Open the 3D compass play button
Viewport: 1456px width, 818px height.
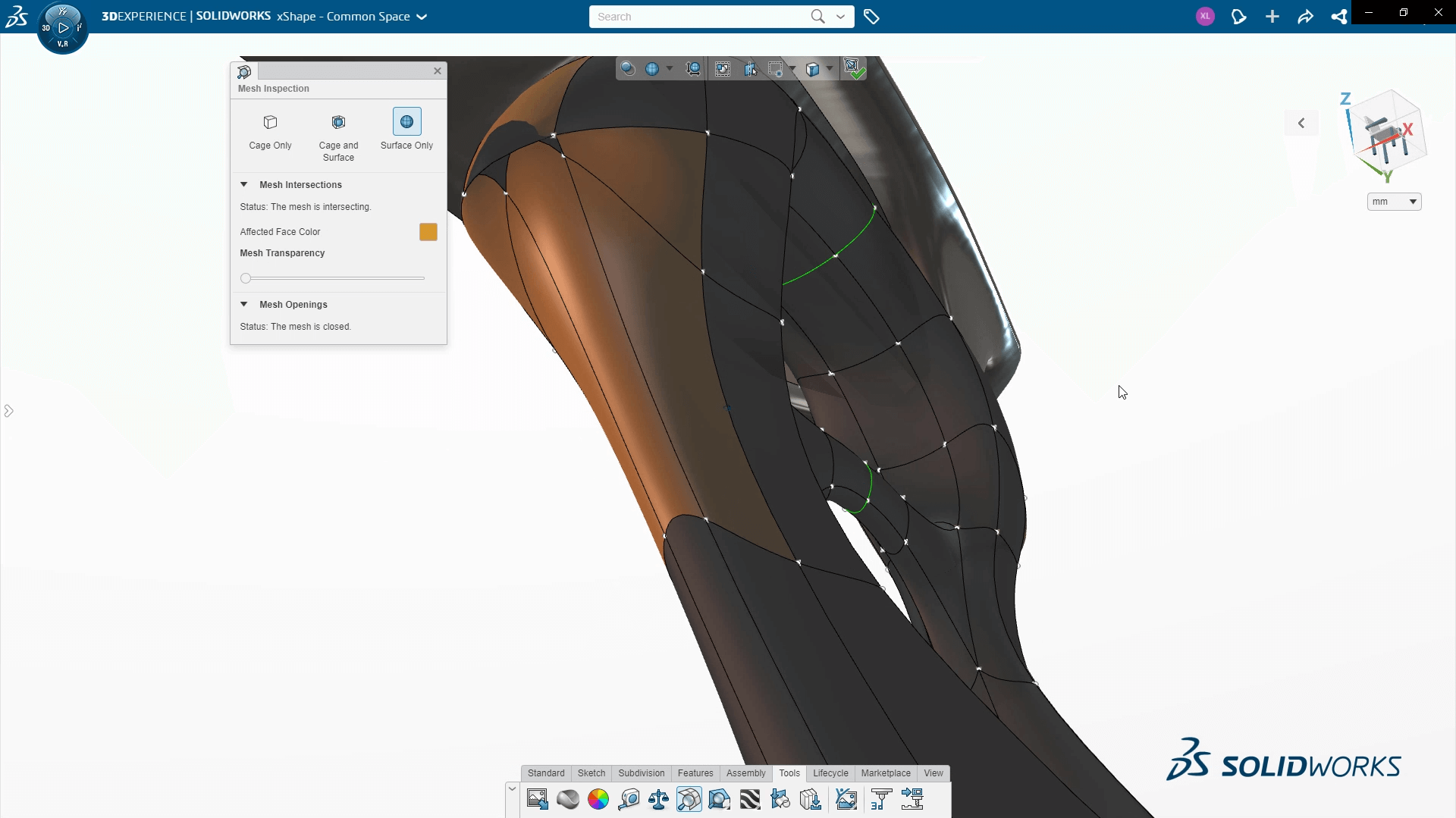[63, 28]
